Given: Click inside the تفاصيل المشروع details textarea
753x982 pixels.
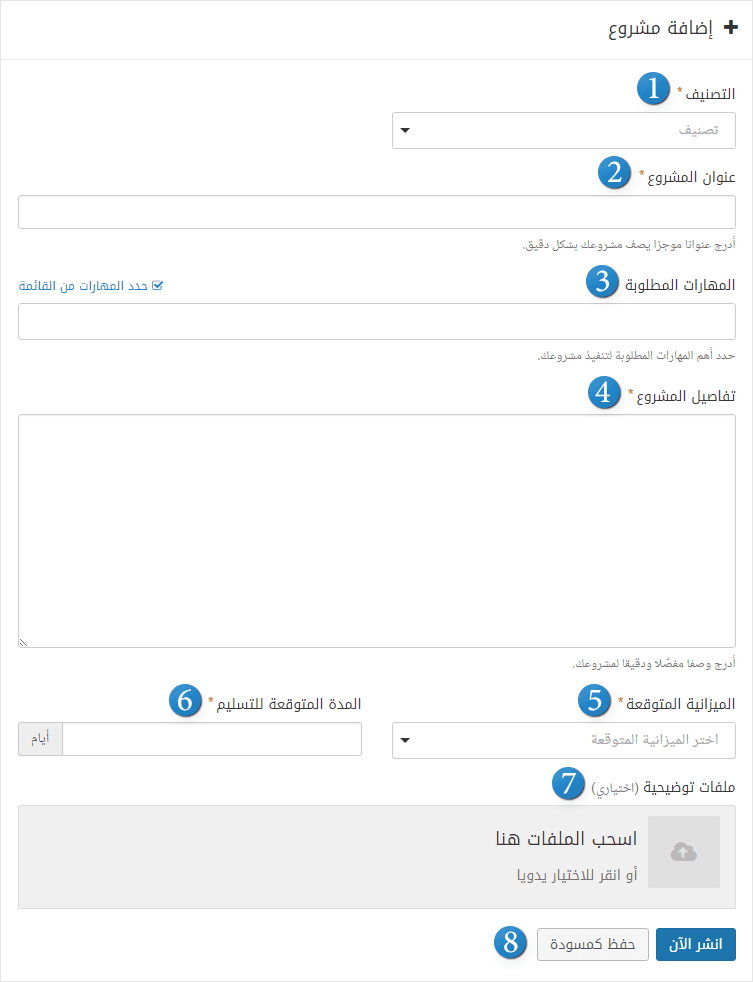Looking at the screenshot, I should pos(376,530).
